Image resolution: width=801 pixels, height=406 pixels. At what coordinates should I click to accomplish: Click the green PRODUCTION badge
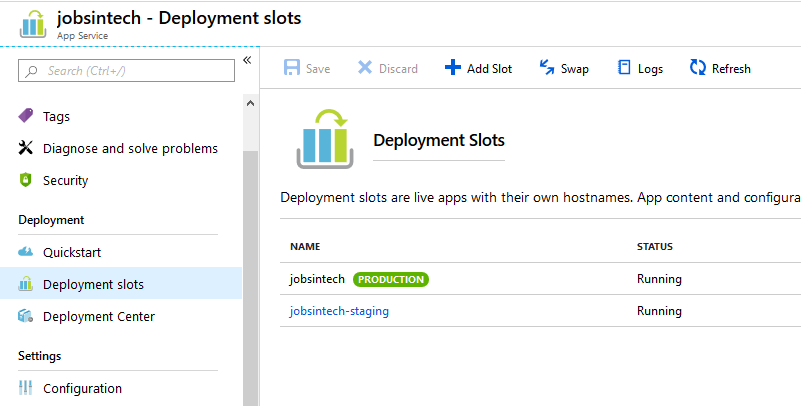391,279
